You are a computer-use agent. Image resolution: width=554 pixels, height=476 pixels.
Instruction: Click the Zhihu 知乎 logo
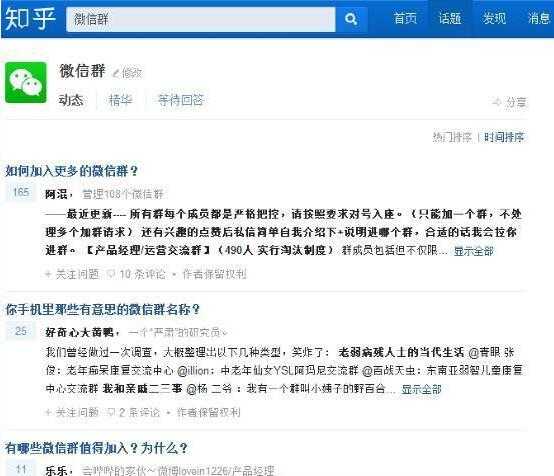tap(31, 18)
